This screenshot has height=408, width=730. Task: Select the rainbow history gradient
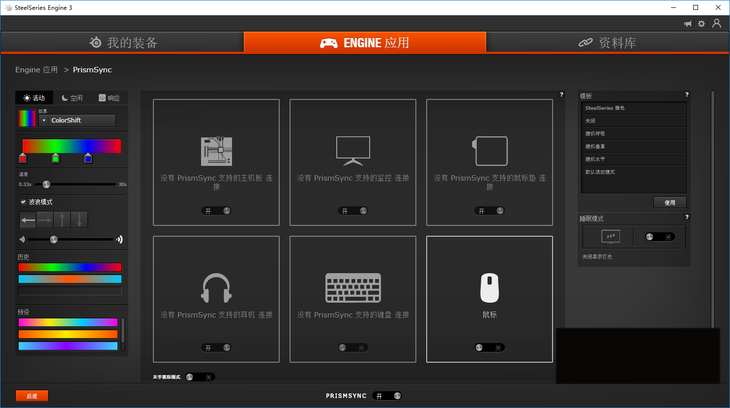pos(70,267)
